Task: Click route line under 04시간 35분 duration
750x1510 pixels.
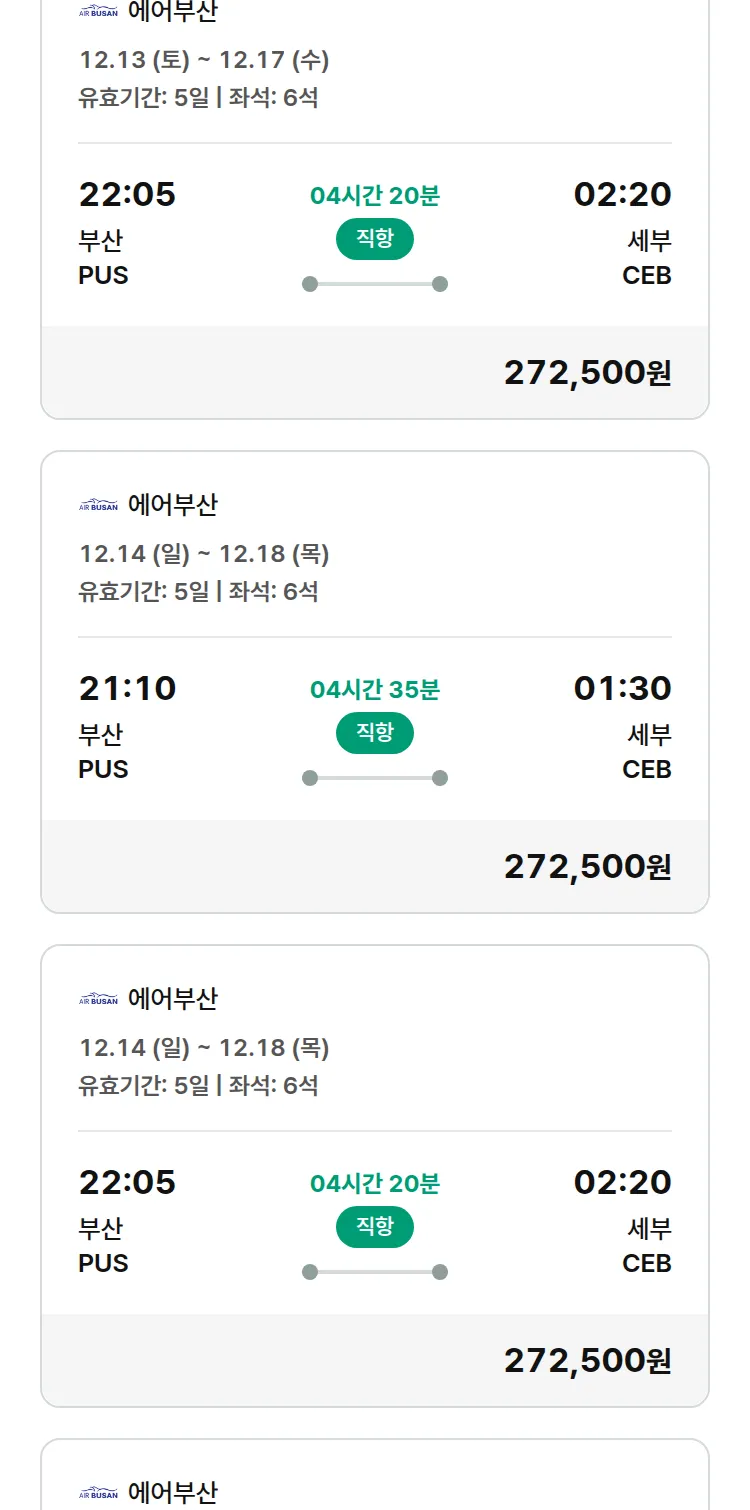Action: 375,778
